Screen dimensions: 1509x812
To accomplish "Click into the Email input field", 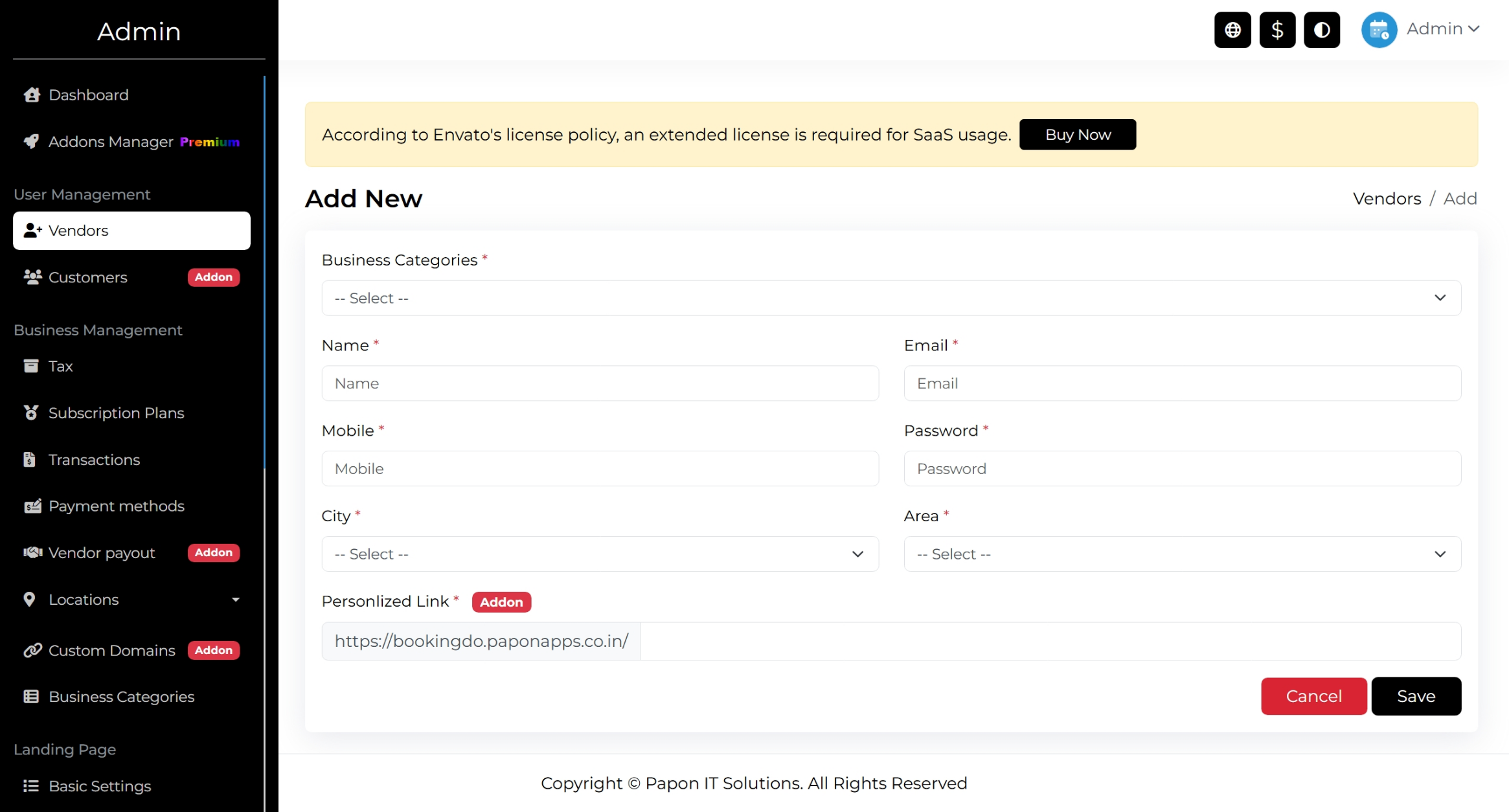I will tap(1182, 383).
